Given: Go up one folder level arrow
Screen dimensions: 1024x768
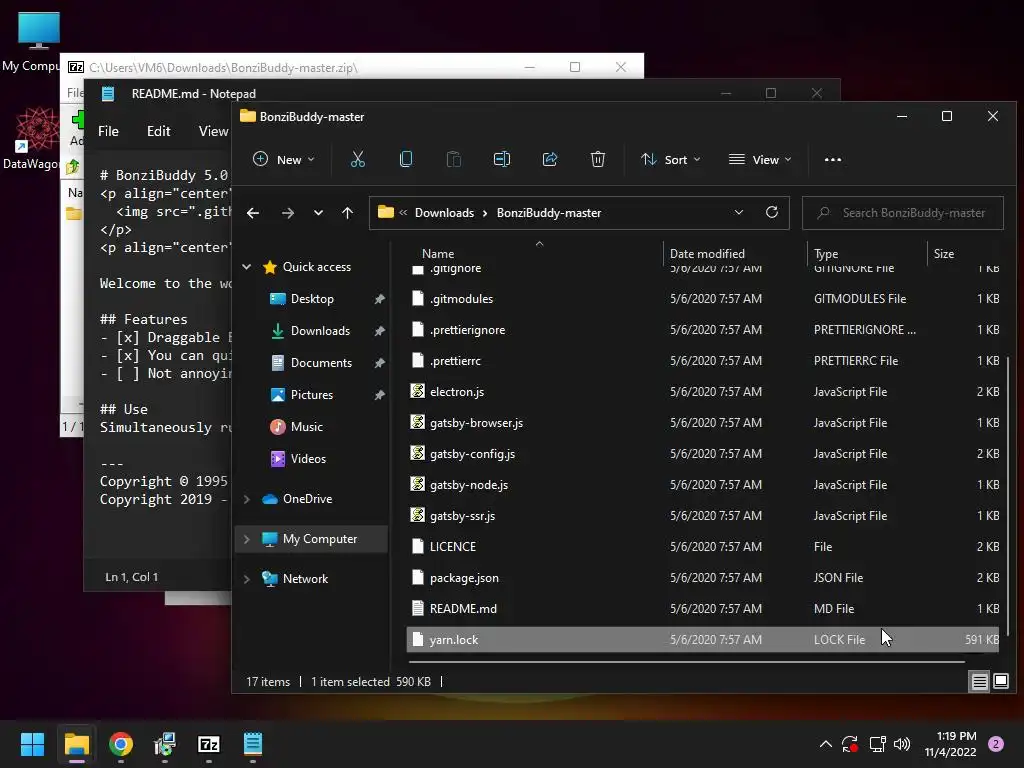Looking at the screenshot, I should click(x=347, y=213).
